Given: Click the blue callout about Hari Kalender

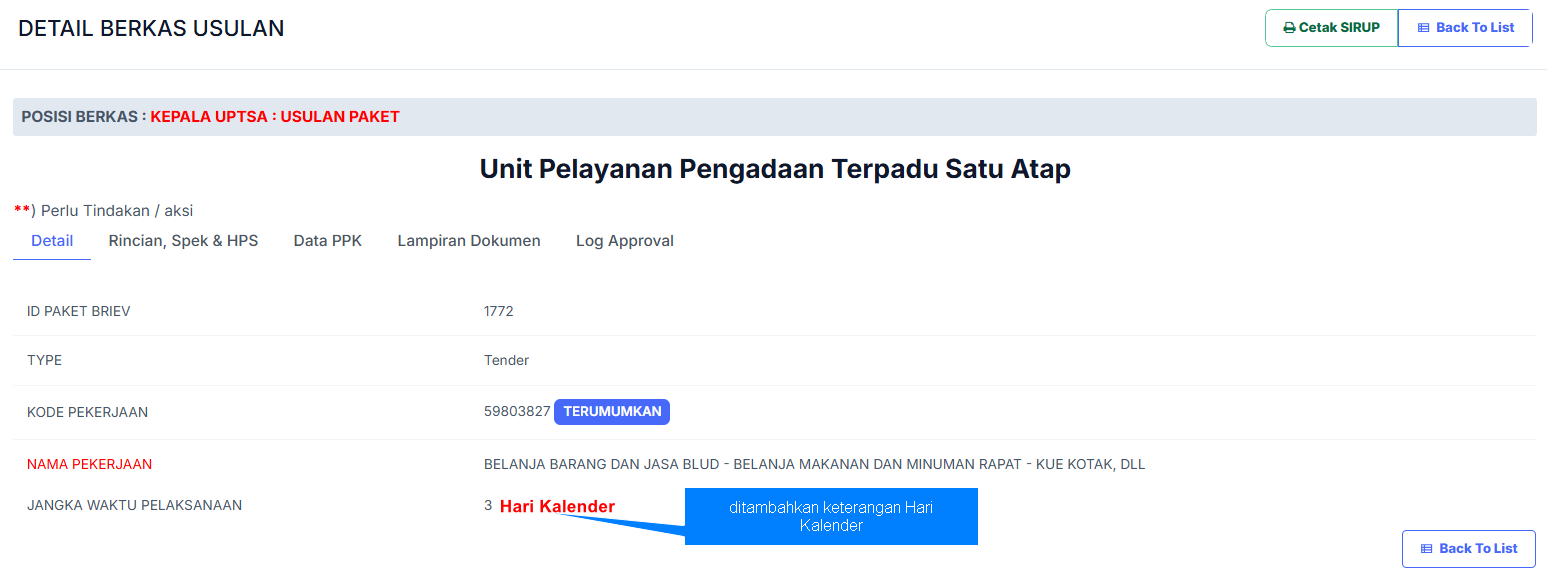Looking at the screenshot, I should pos(830,516).
